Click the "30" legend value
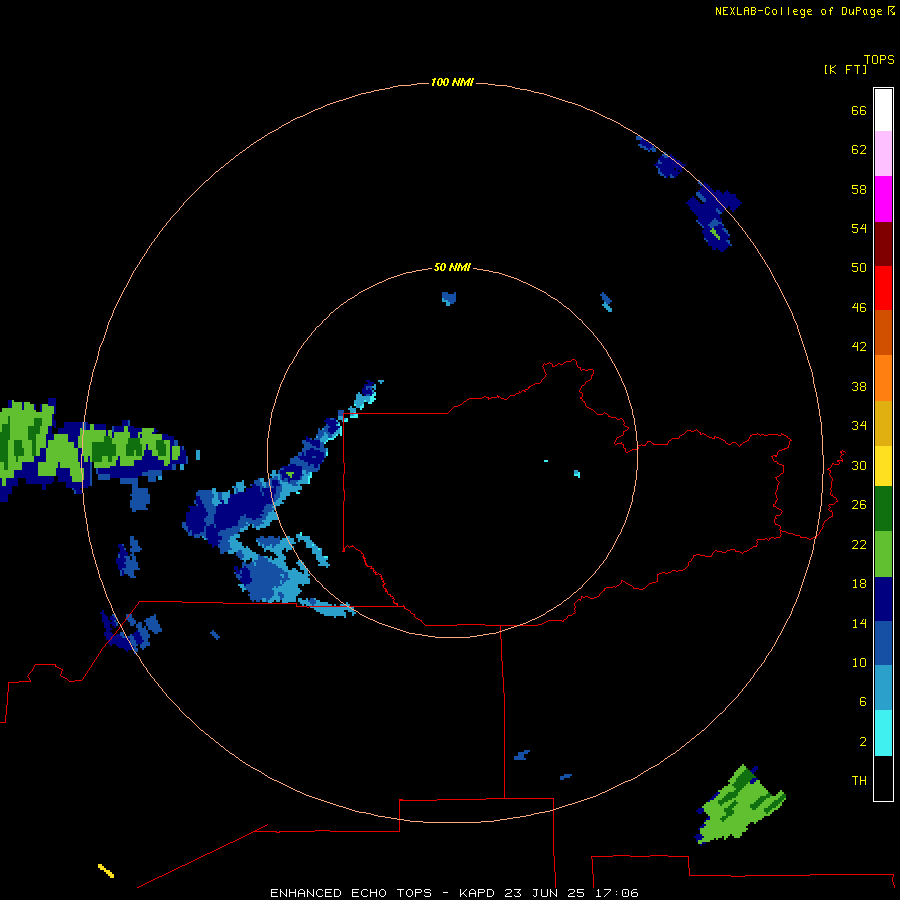 [859, 465]
